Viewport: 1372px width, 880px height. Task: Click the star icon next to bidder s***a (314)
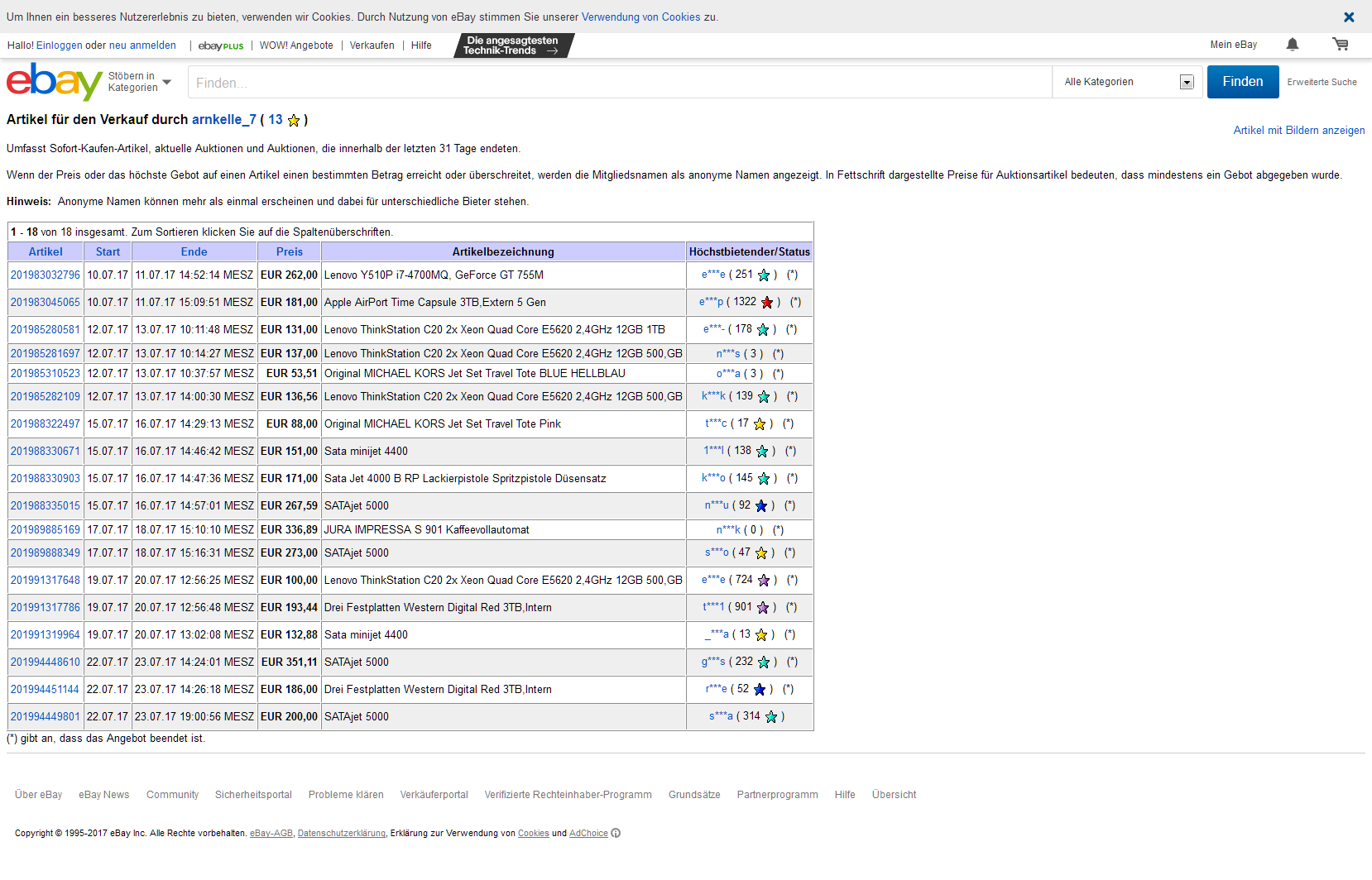pyautogui.click(x=771, y=716)
